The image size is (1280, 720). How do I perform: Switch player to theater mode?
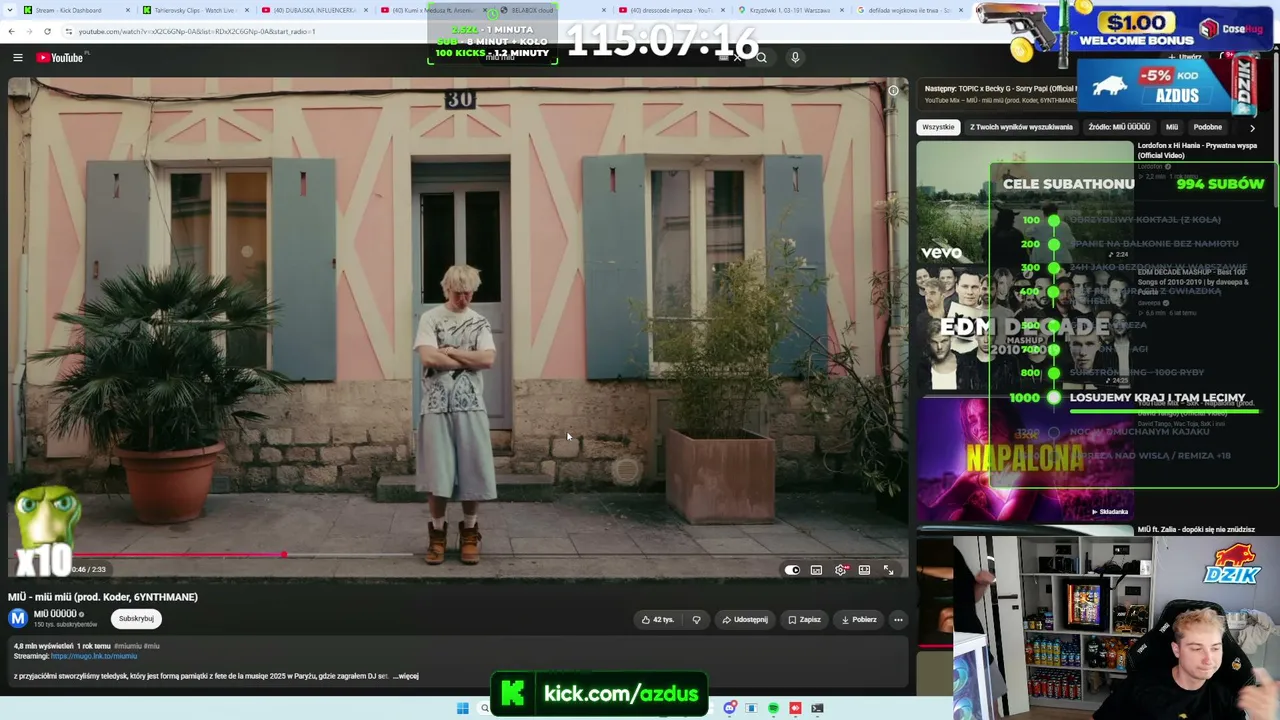(864, 570)
